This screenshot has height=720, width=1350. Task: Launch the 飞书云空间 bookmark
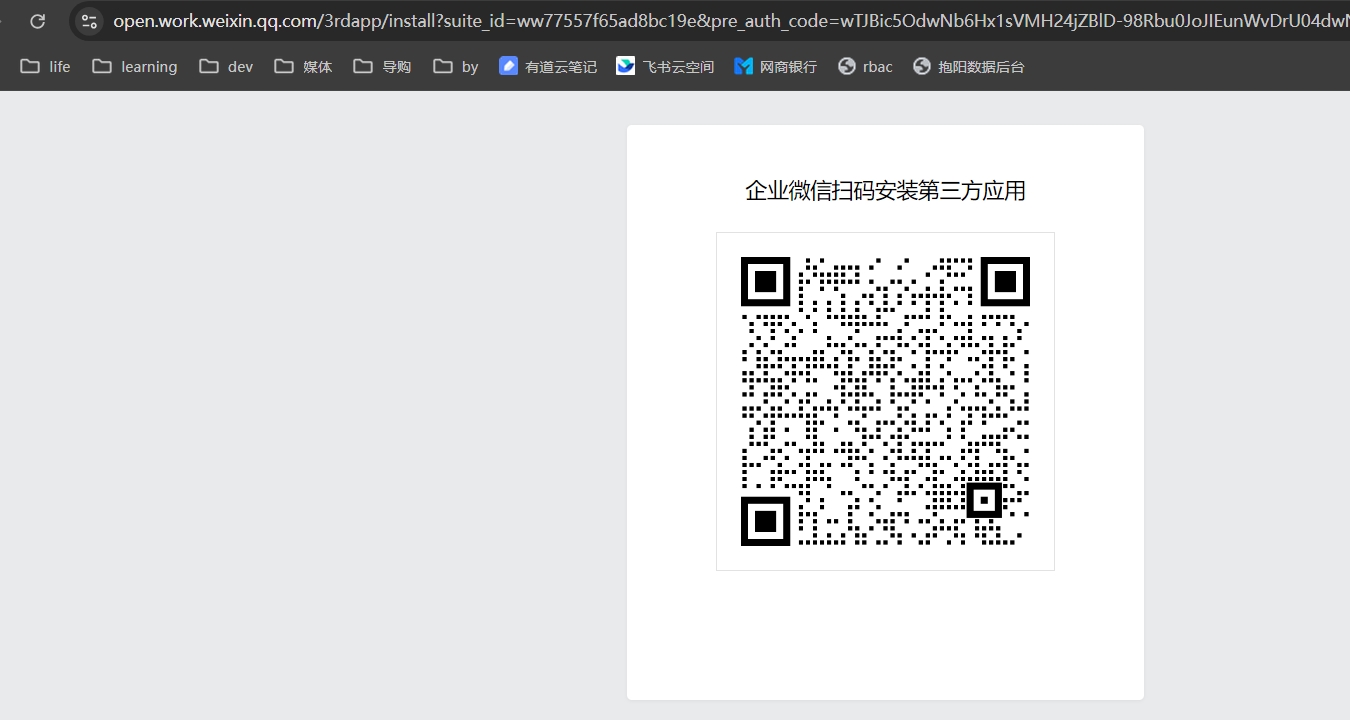tap(665, 67)
